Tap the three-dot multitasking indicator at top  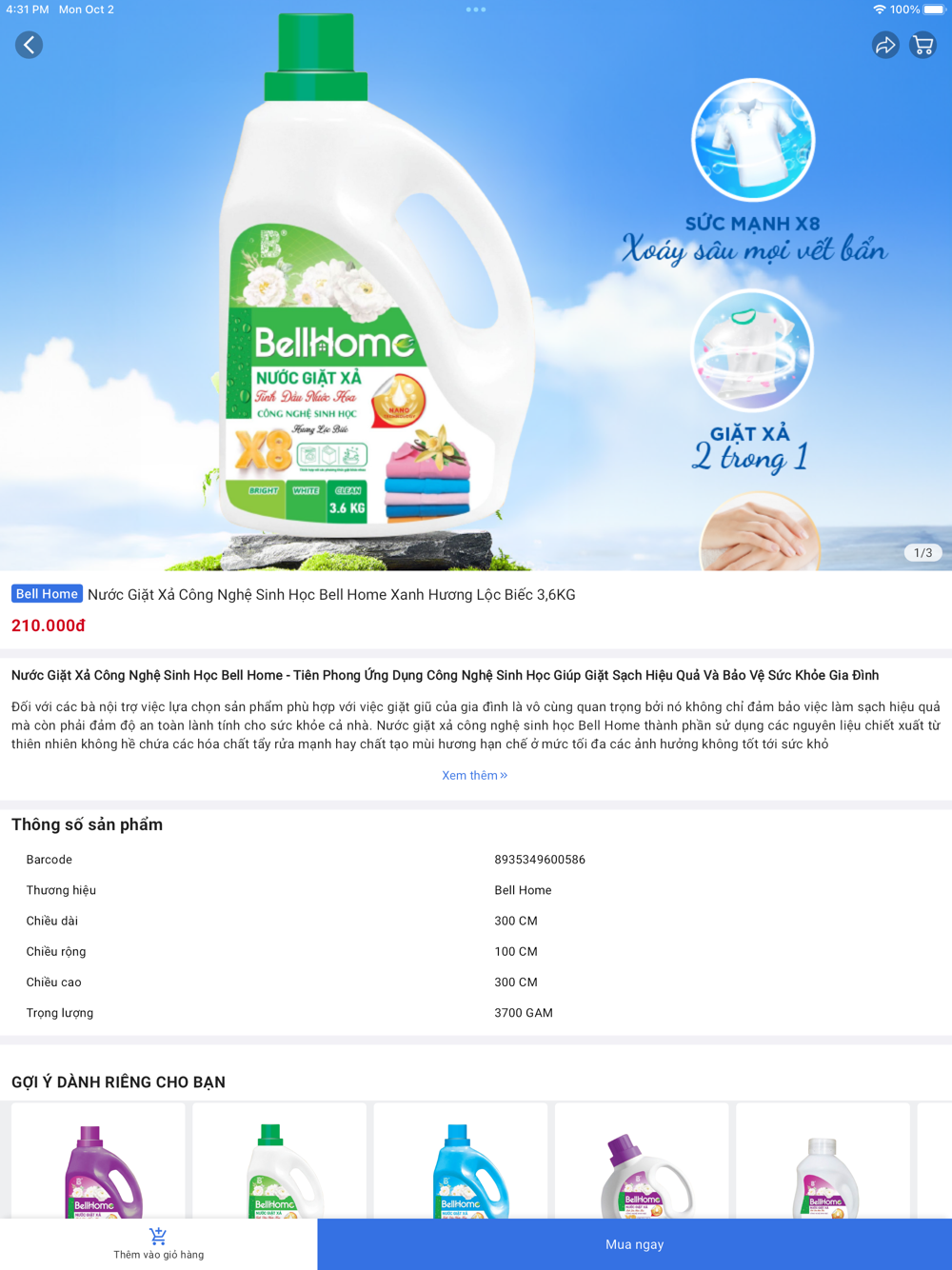click(x=476, y=10)
